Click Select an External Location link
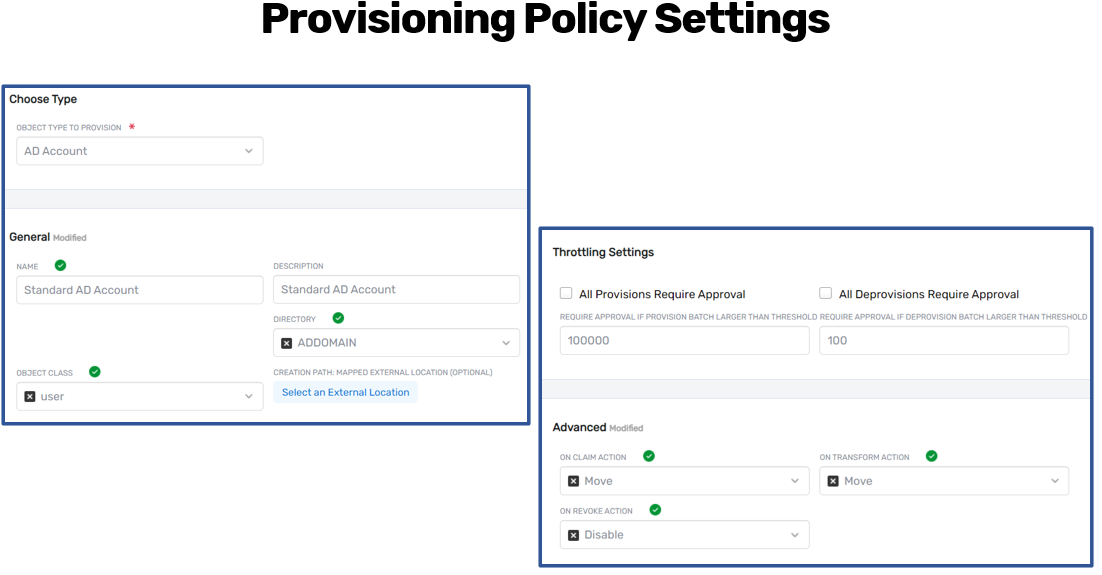This screenshot has height=575, width=1102. pos(346,392)
